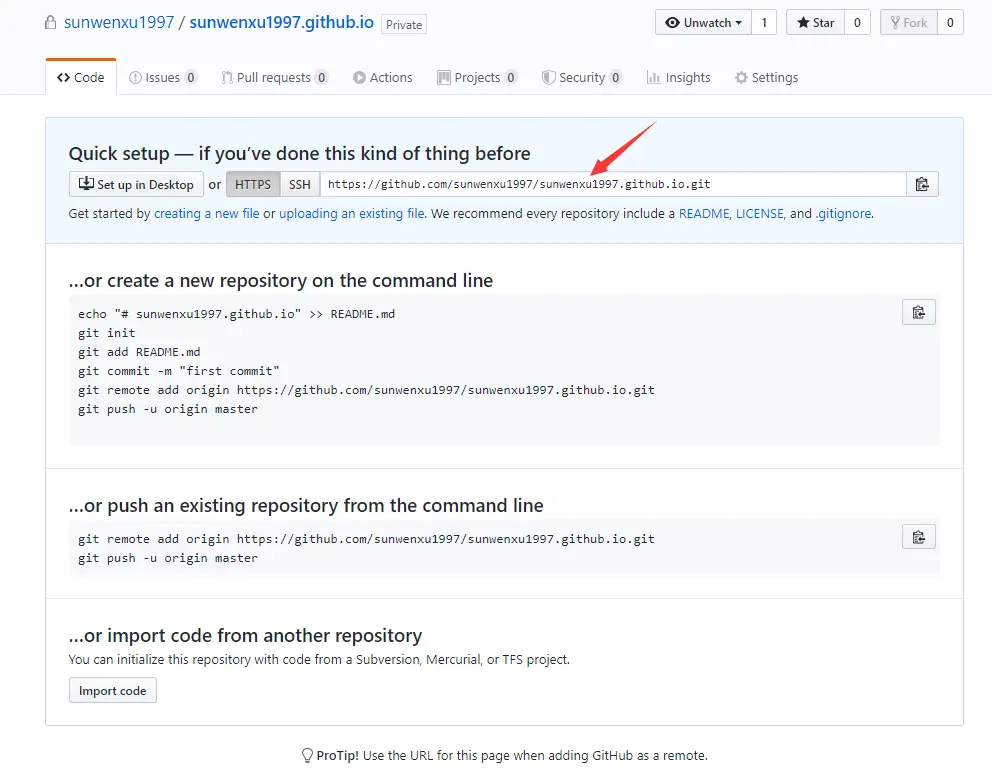The width and height of the screenshot is (992, 783).
Task: Copy the push existing repository commands
Action: coord(919,537)
